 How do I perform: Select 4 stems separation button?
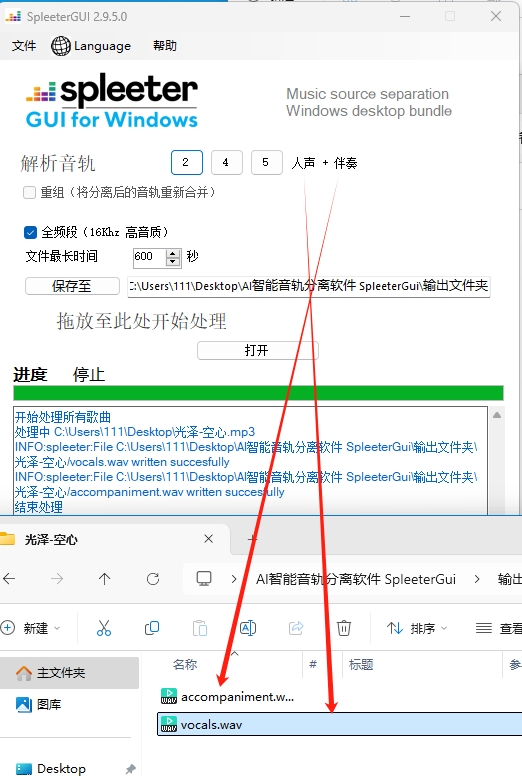226,162
